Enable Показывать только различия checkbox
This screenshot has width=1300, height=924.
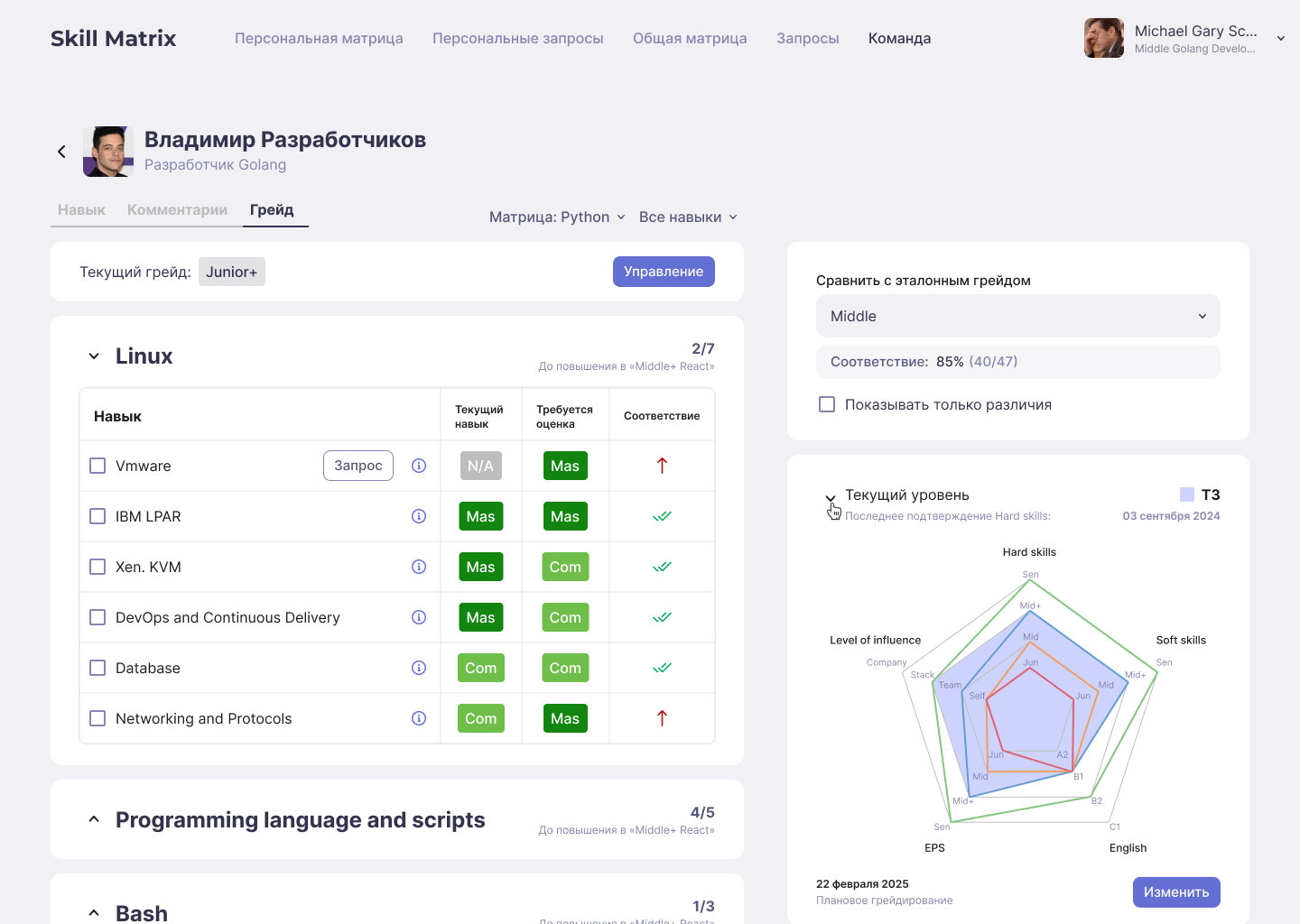click(827, 404)
